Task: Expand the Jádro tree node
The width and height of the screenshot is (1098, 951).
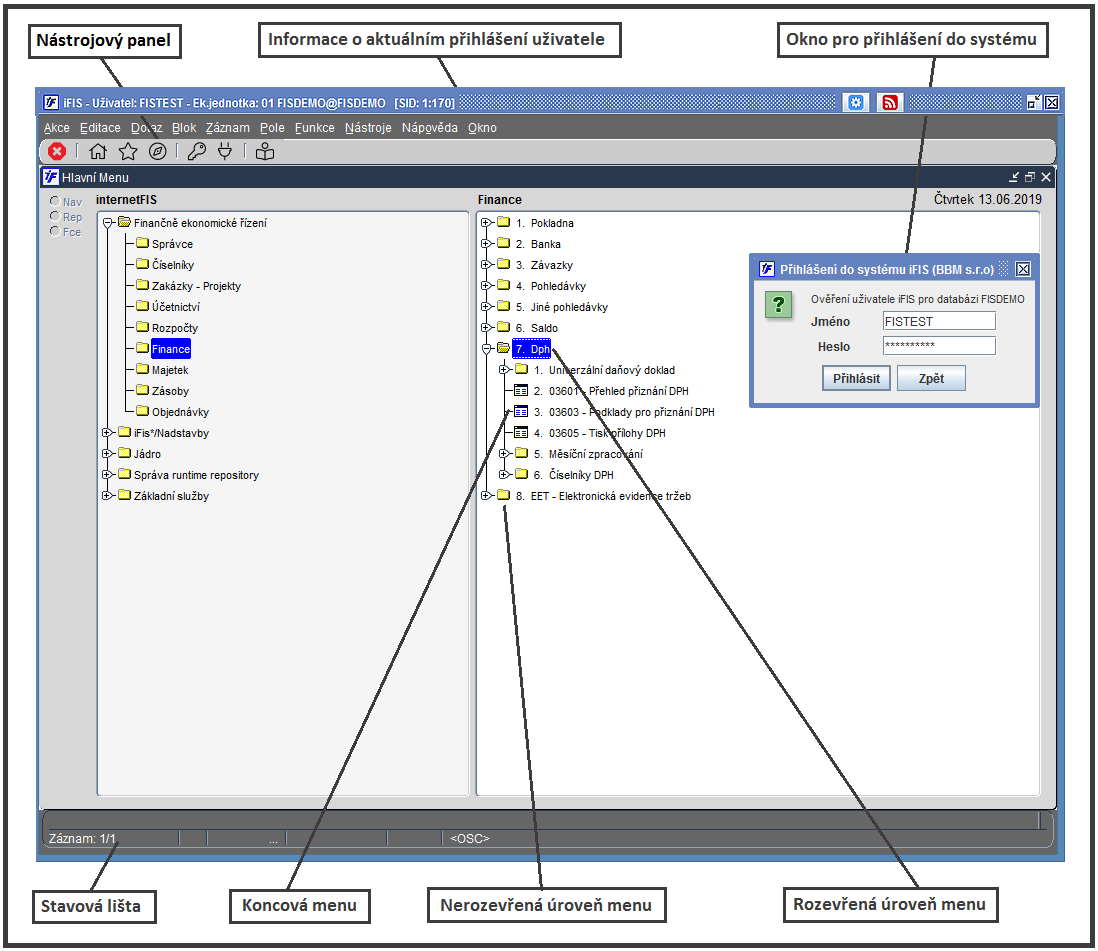Action: 107,453
